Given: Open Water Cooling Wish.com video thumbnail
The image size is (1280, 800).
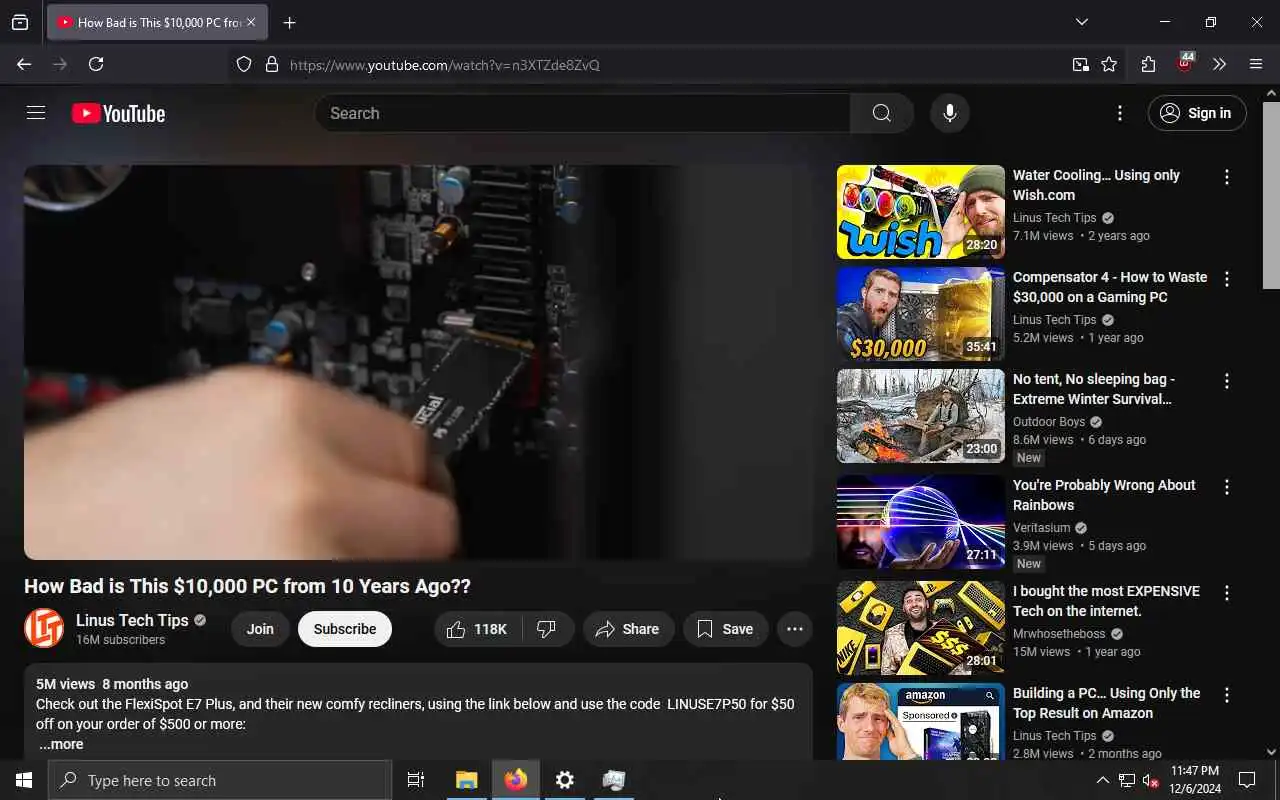Looking at the screenshot, I should click(921, 212).
